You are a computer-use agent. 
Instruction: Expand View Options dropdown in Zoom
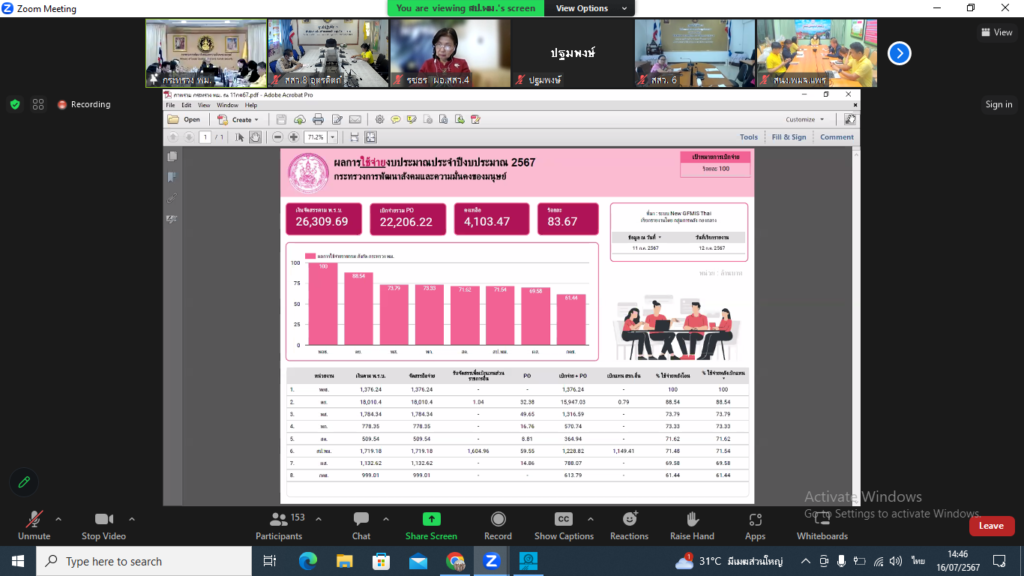[591, 8]
